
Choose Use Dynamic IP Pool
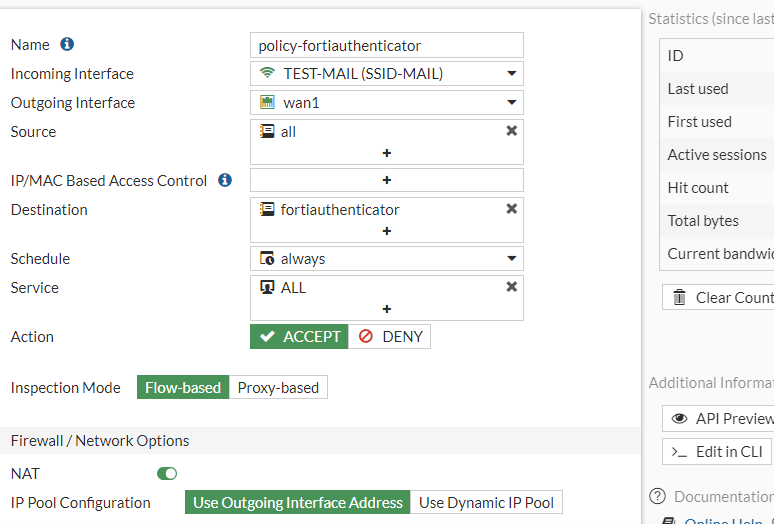click(486, 502)
